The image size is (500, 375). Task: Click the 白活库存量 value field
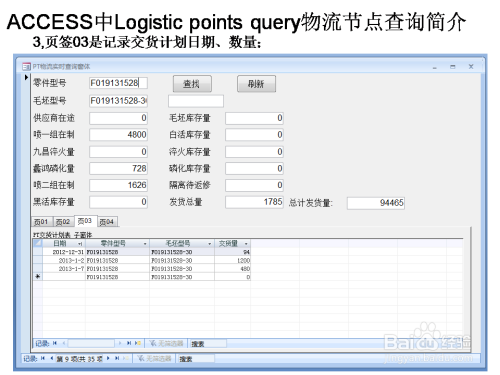coord(254,135)
